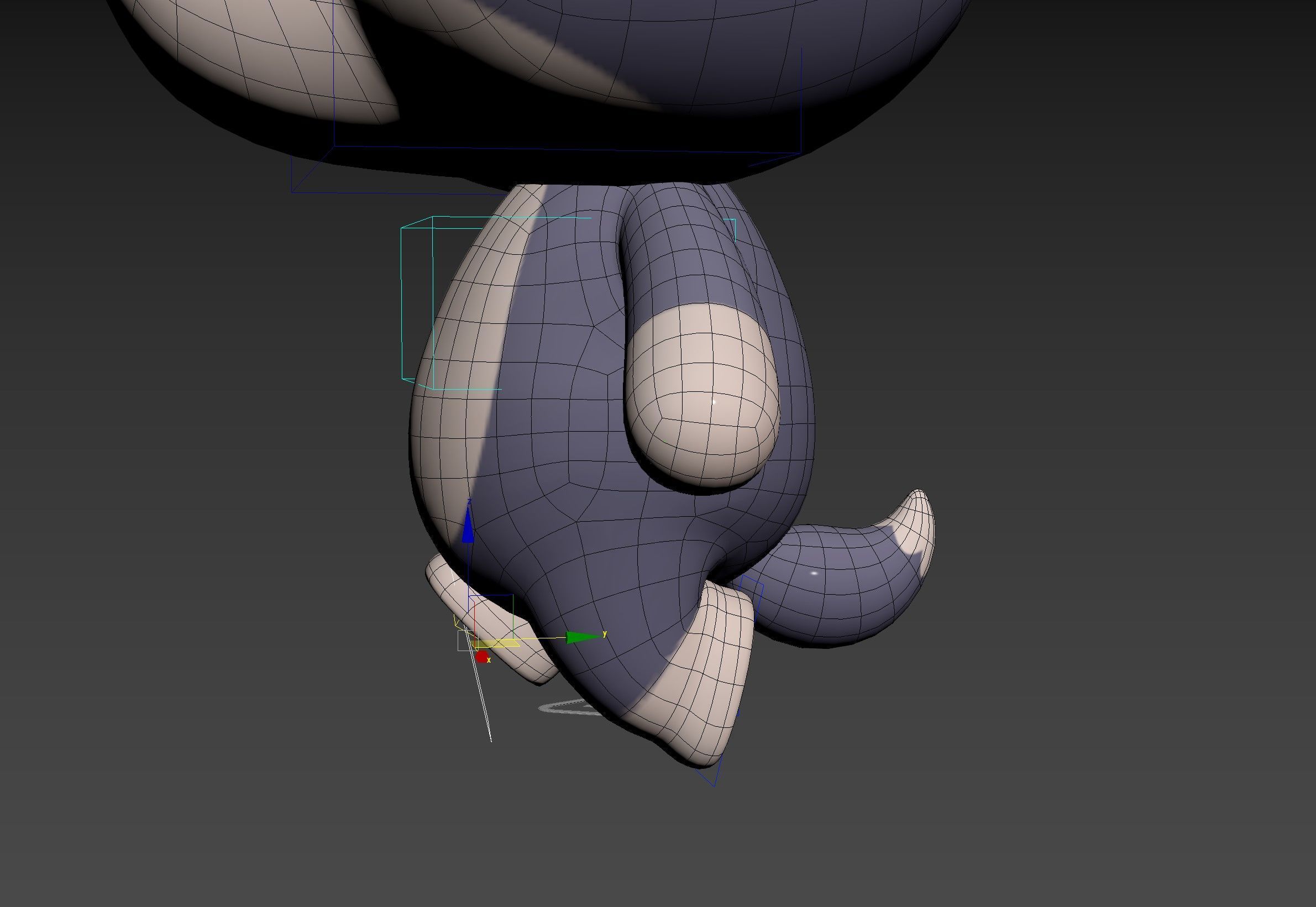Select the character's curled tail mesh

[x=841, y=580]
